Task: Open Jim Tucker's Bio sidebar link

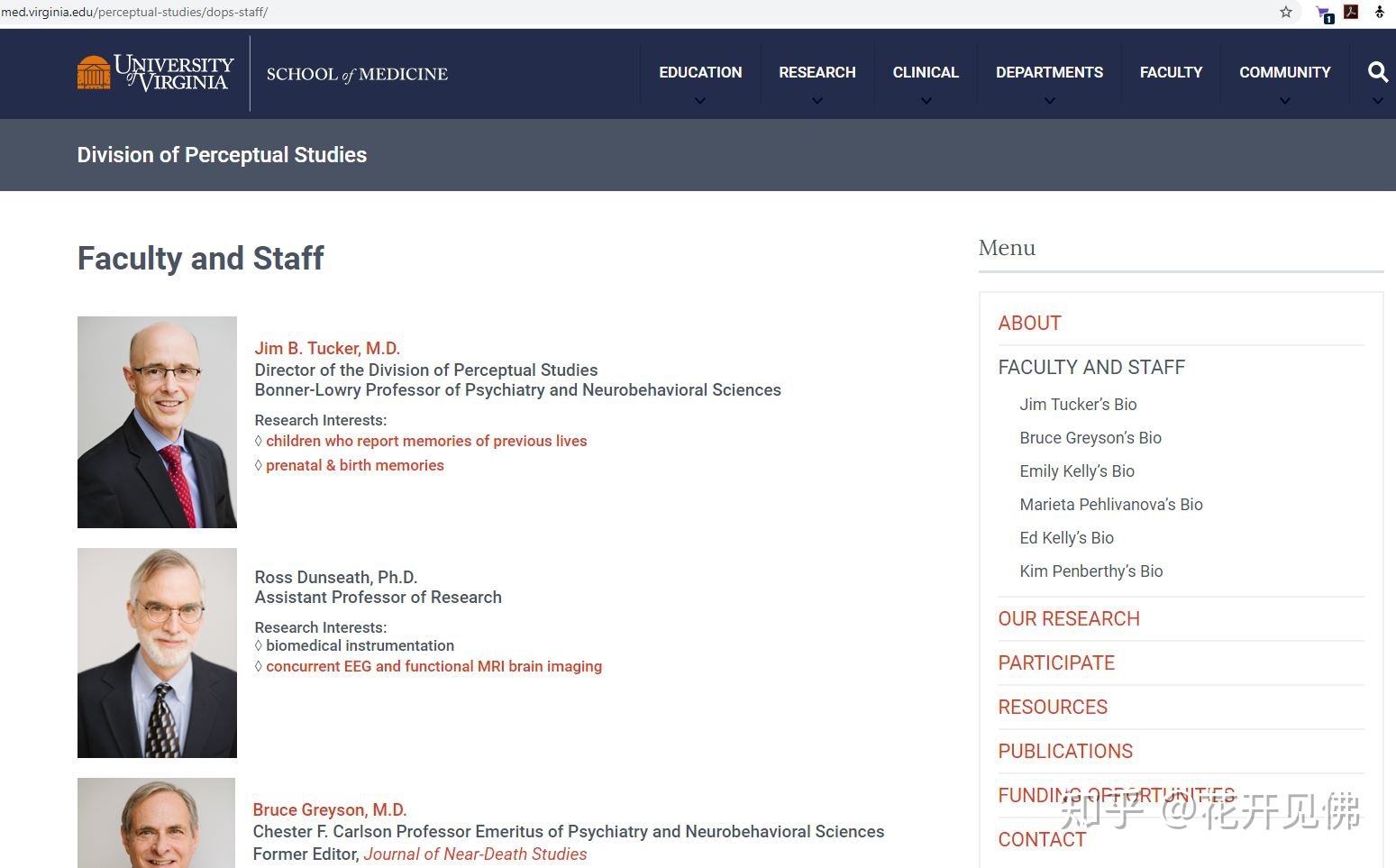Action: pos(1078,404)
